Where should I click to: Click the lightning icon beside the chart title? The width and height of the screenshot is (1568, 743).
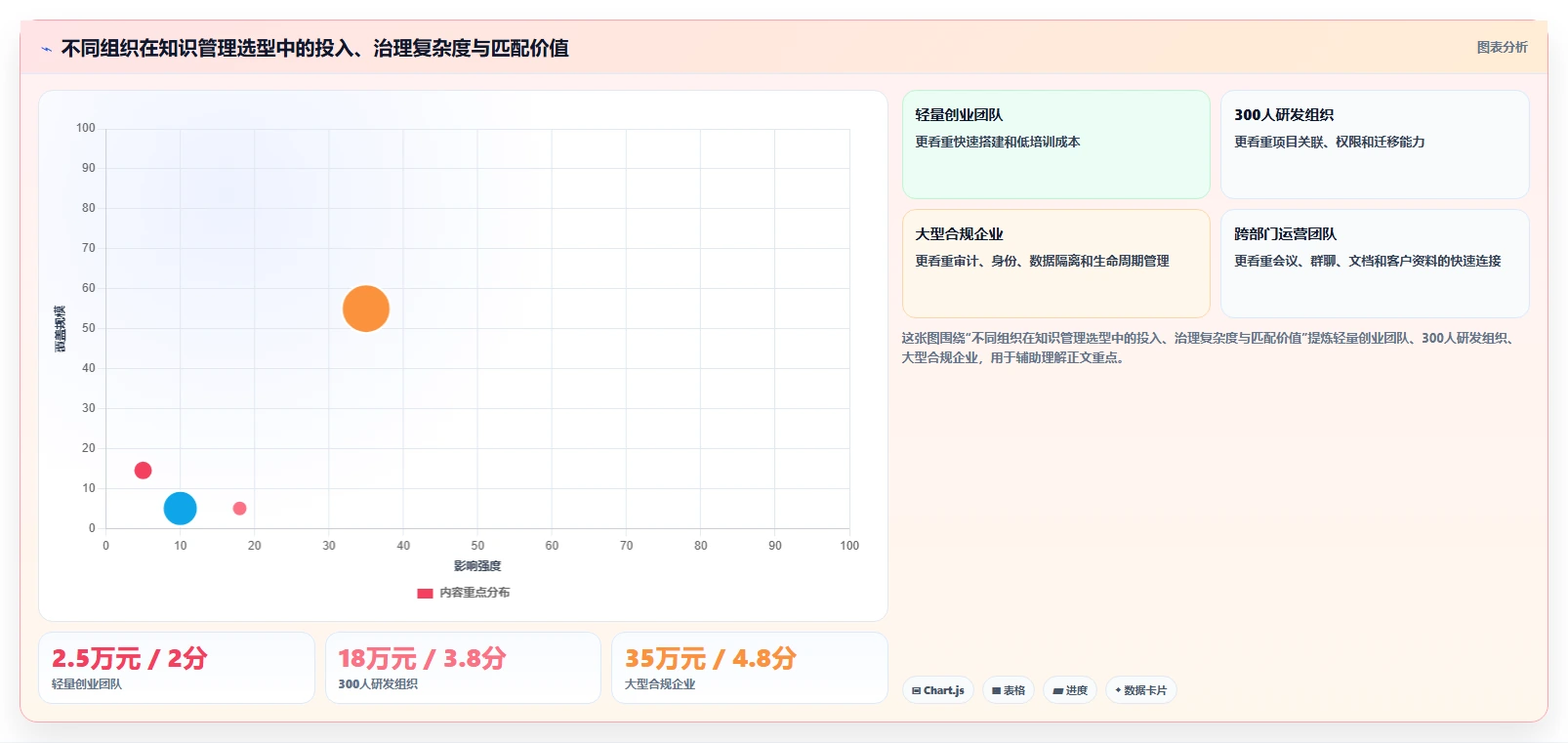pos(46,49)
